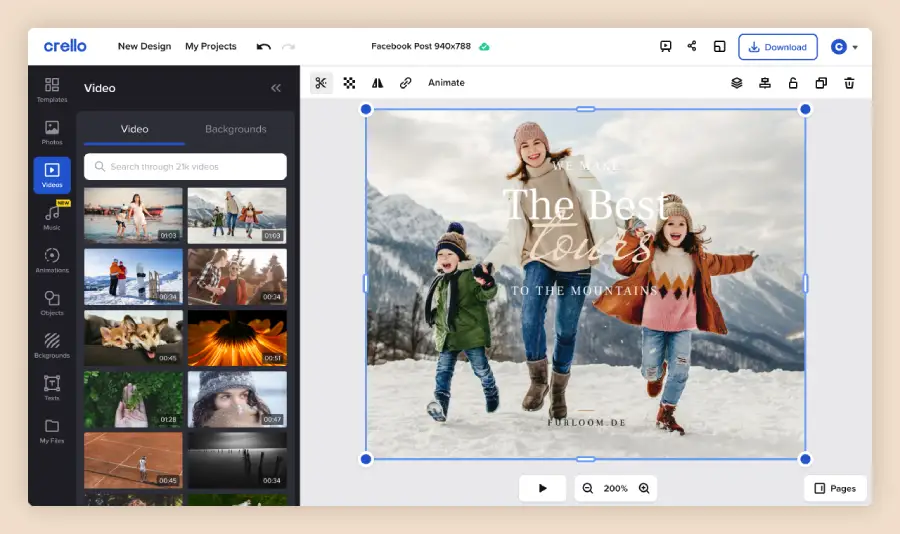This screenshot has height=534, width=900.
Task: Open the user account avatar menu
Action: point(844,47)
